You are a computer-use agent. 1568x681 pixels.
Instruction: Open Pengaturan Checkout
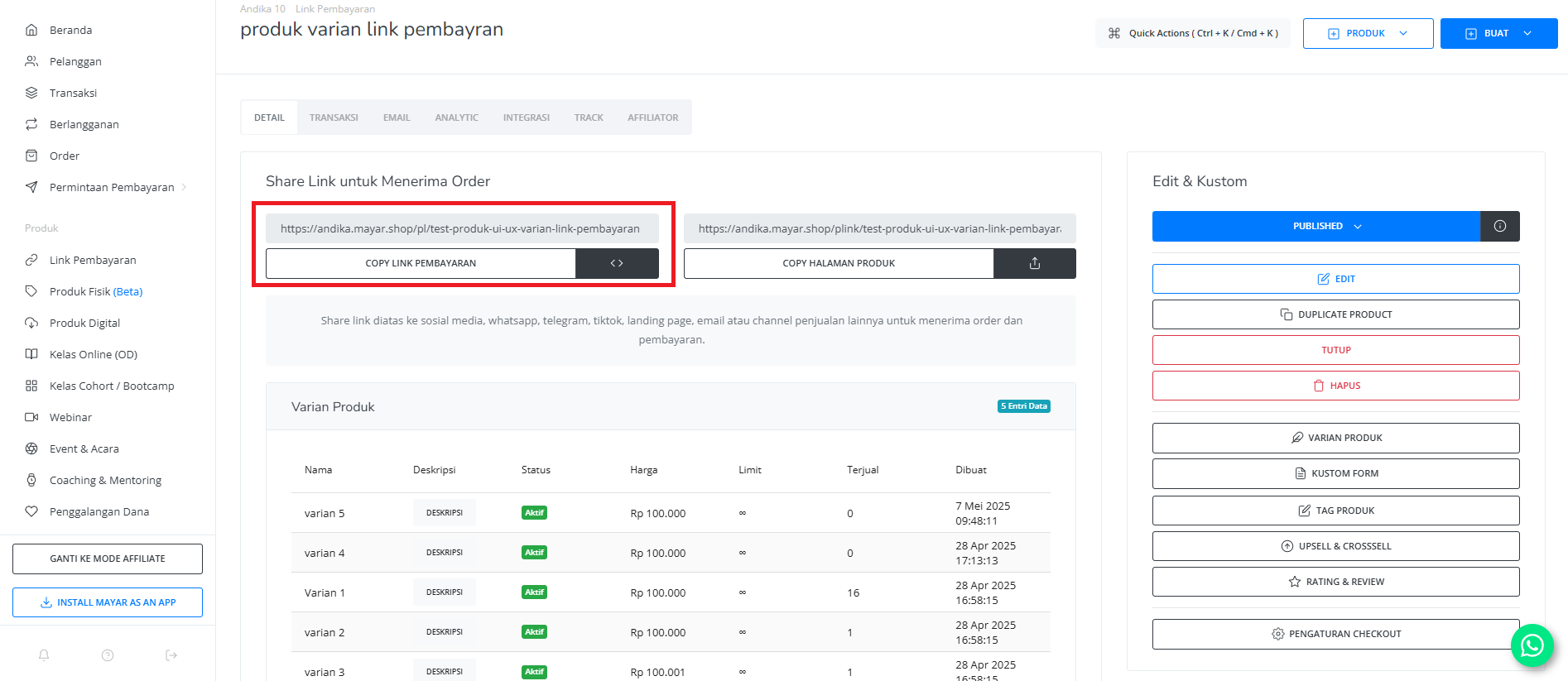1336,634
